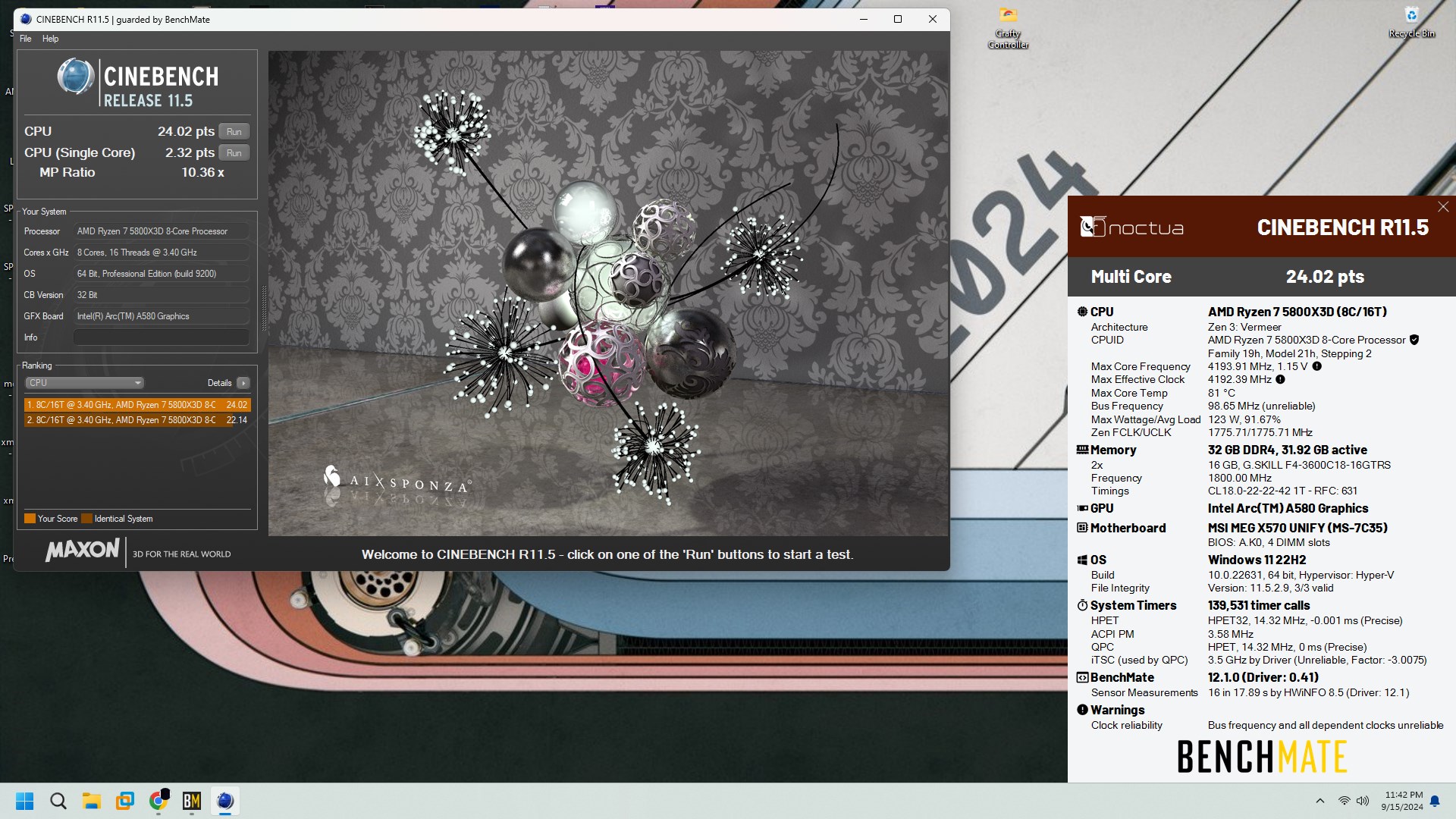Click the Warnings exclamation icon
1456x819 pixels.
(1082, 710)
